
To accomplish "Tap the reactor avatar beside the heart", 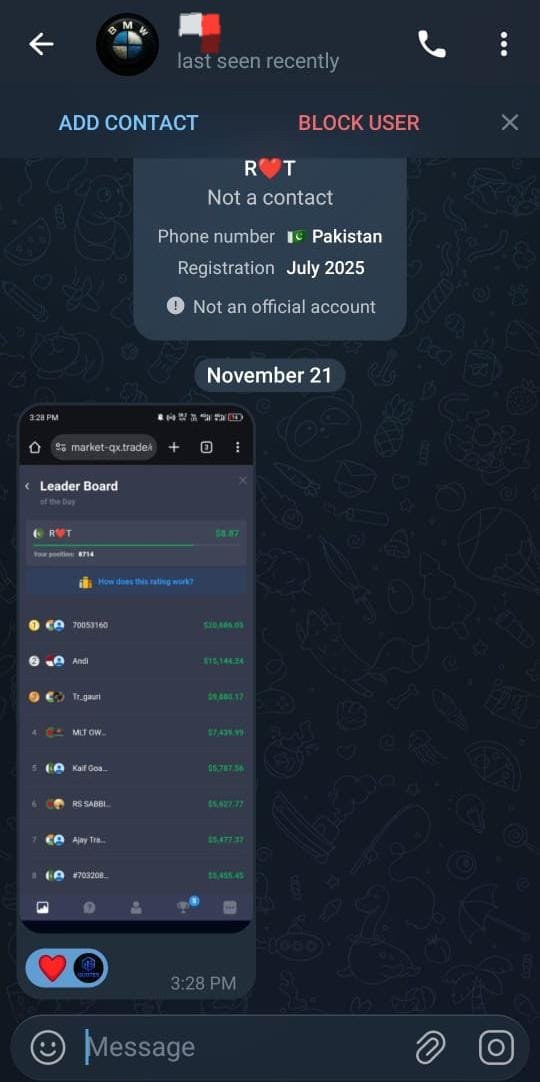I will 88,968.
